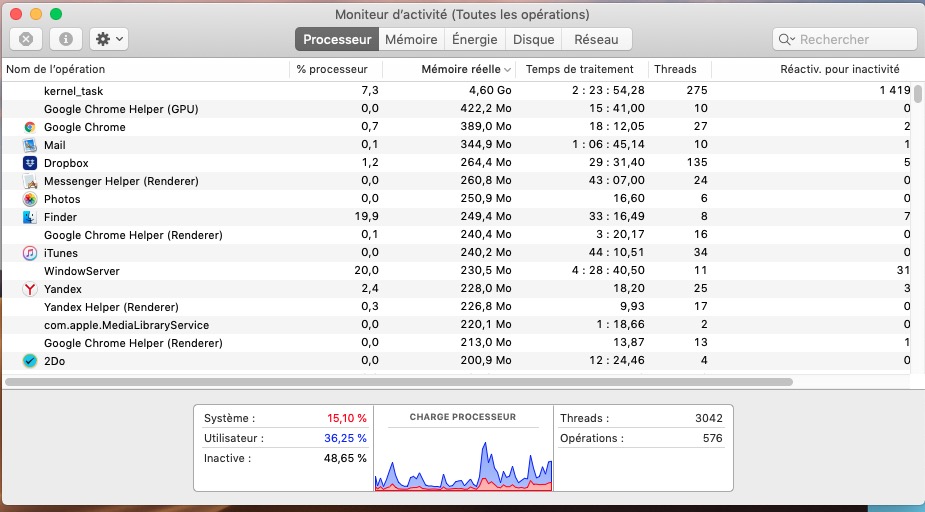
Task: Click kernel_task's 275 threads value
Action: (697, 90)
